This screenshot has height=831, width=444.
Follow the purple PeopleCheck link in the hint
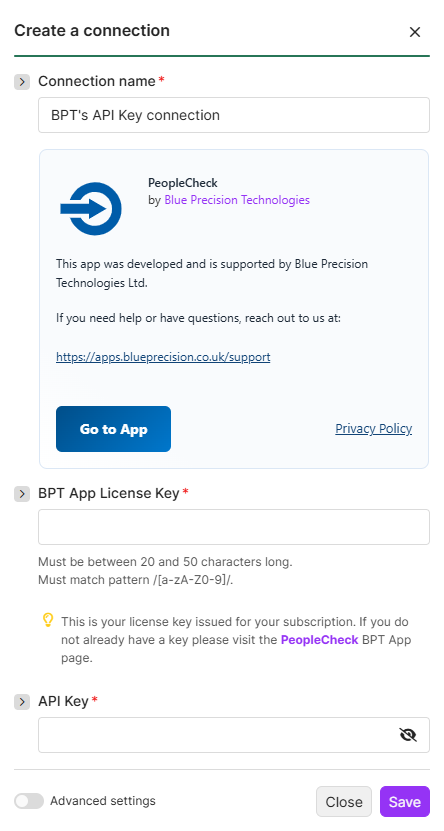319,640
